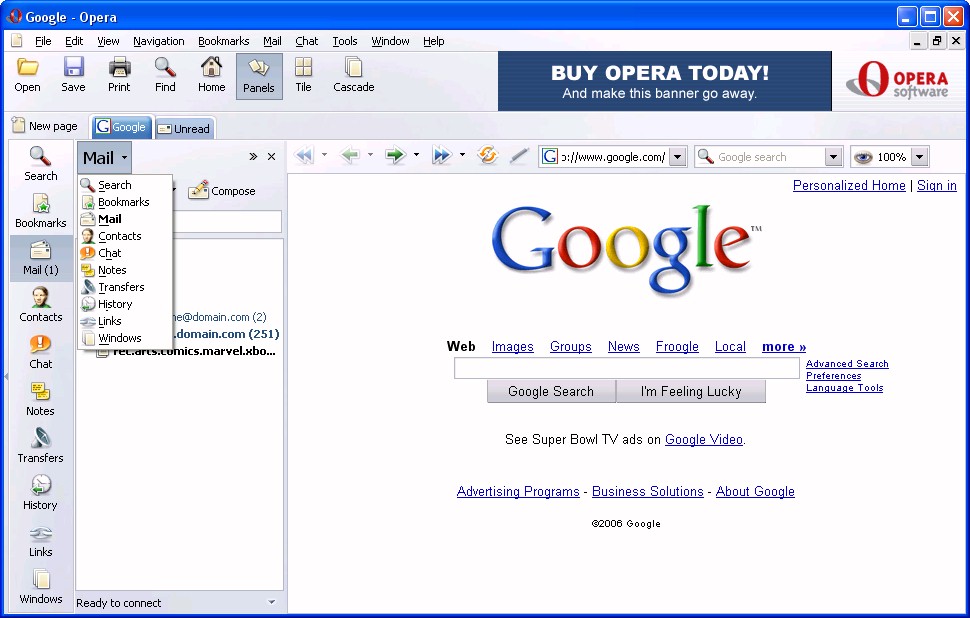Image resolution: width=970 pixels, height=618 pixels.
Task: Open the Tools menu
Action: click(x=345, y=41)
